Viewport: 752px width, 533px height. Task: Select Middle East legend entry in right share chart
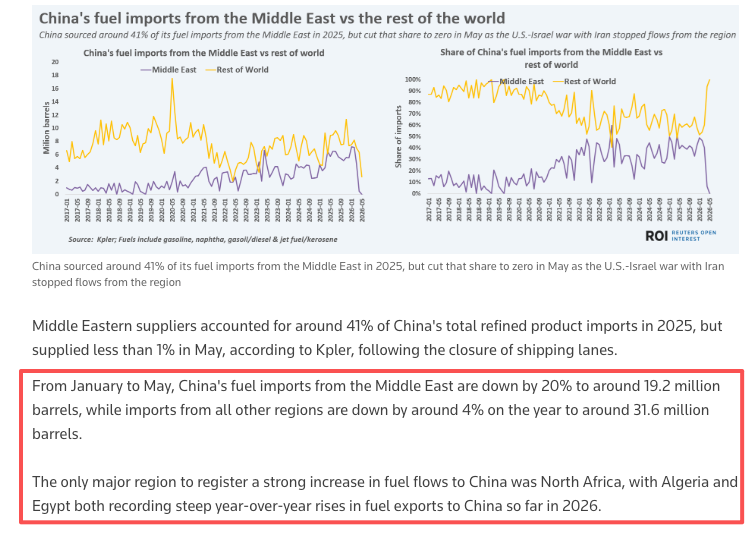(x=518, y=80)
